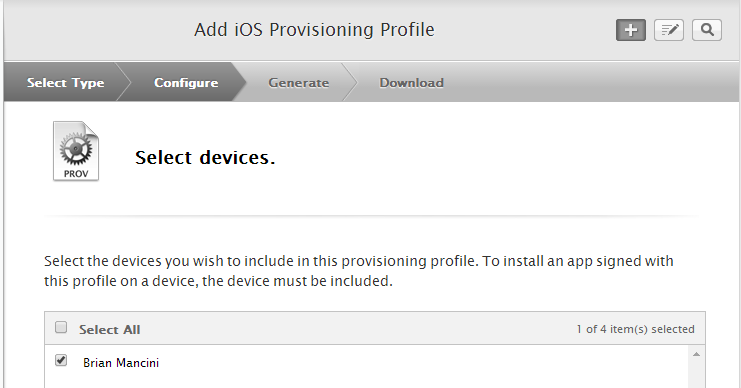Click the device list scroll up arrow
Image resolution: width=741 pixels, height=388 pixels.
pyautogui.click(x=696, y=354)
